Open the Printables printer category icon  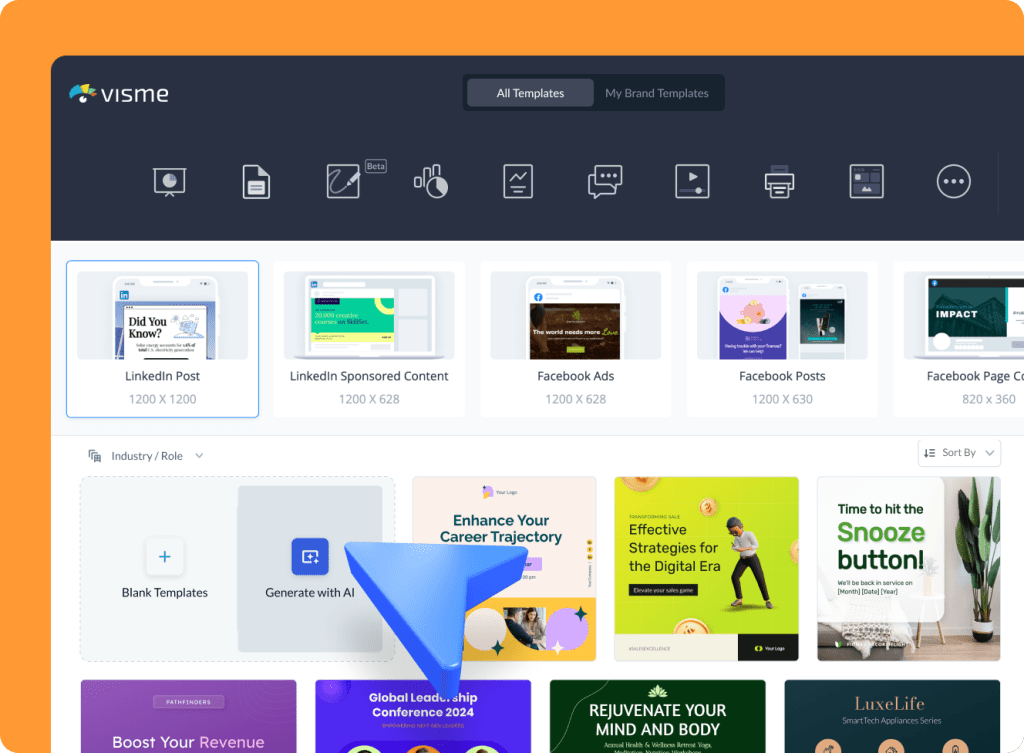coord(779,181)
